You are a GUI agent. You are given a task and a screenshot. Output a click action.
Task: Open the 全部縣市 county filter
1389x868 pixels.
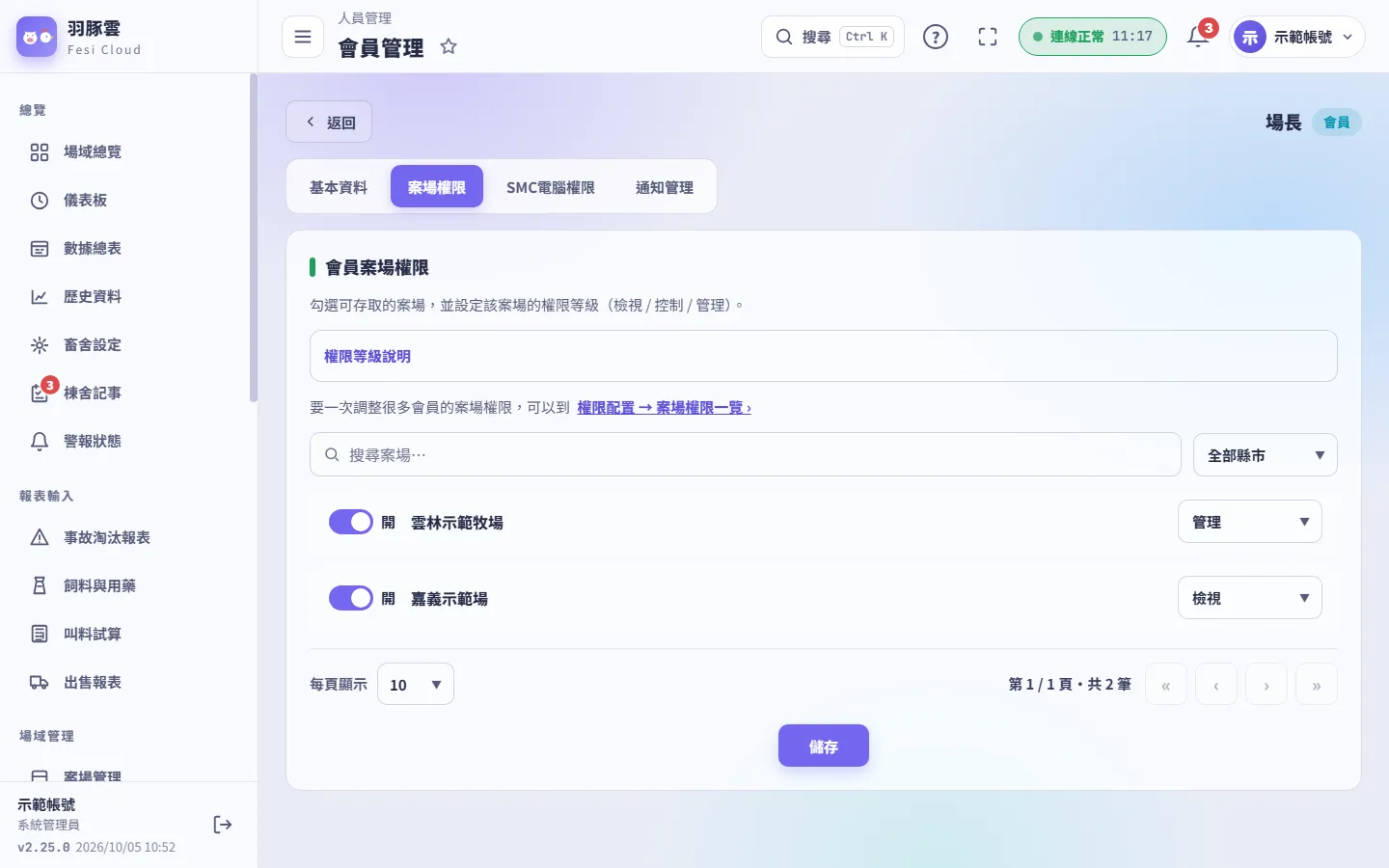point(1266,454)
